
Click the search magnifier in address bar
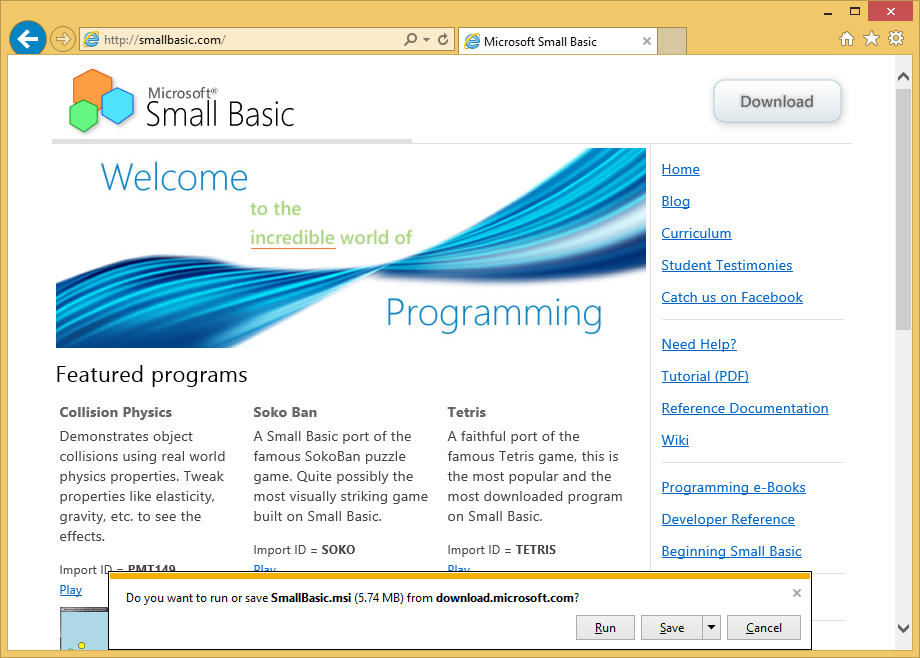[410, 39]
